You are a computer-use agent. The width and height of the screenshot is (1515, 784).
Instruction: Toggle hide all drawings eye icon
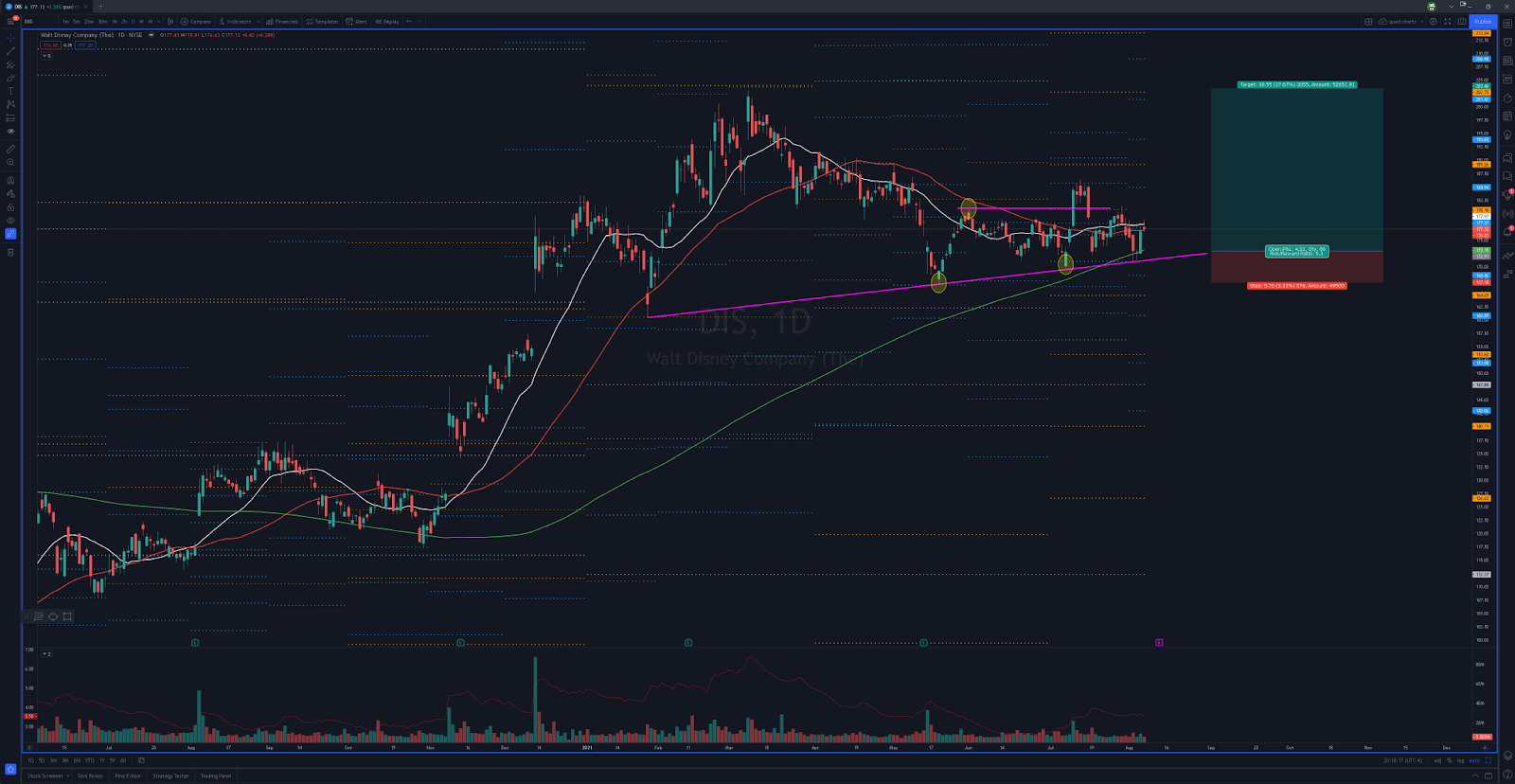[x=10, y=221]
